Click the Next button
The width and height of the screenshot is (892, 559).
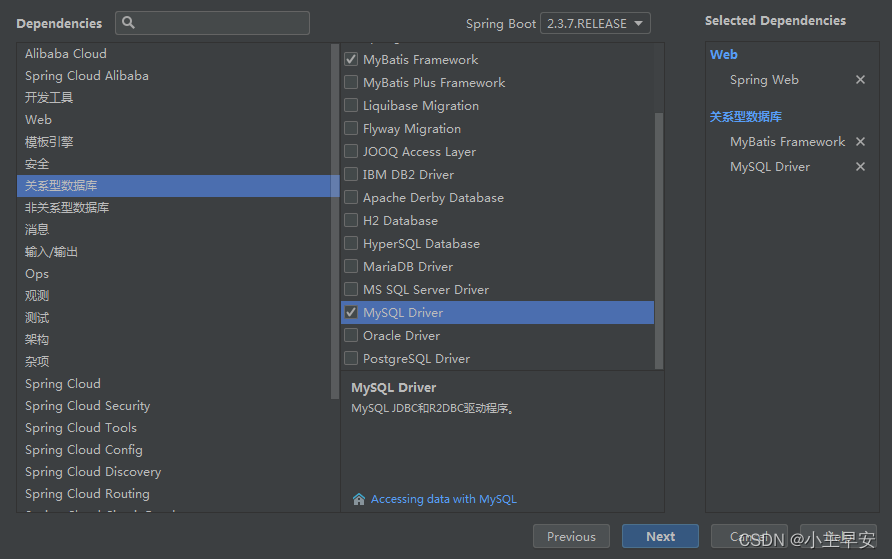pos(660,536)
